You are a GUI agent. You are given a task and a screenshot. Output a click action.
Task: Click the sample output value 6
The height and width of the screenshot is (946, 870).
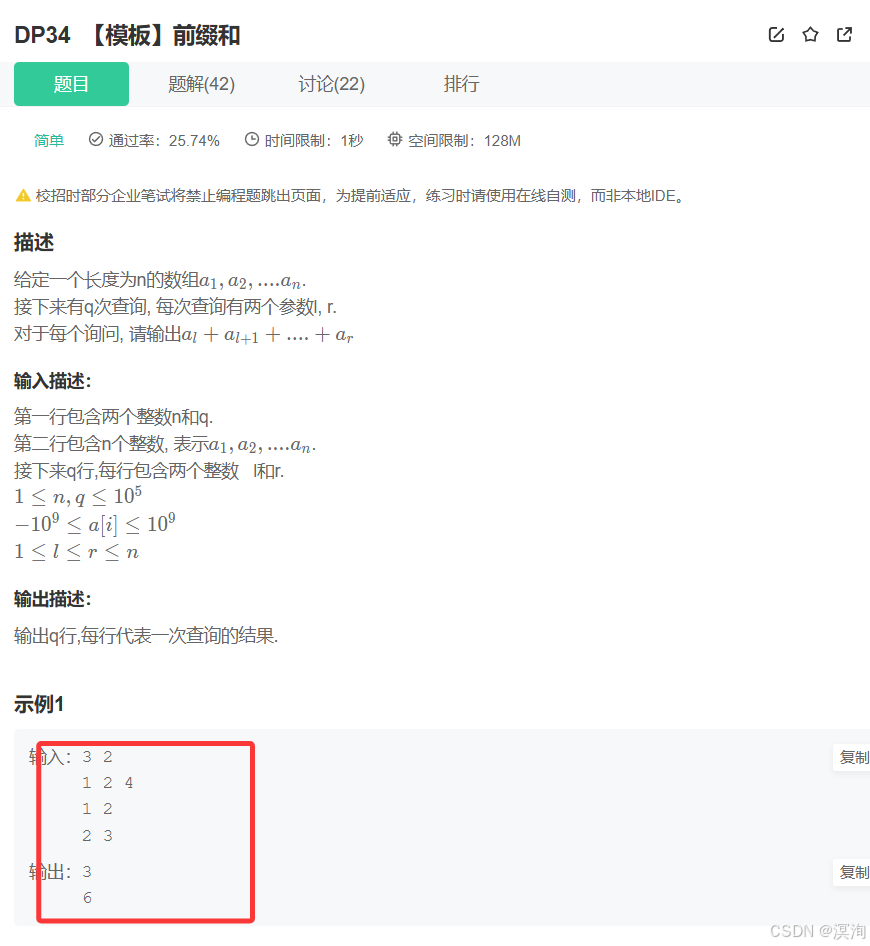pos(87,898)
